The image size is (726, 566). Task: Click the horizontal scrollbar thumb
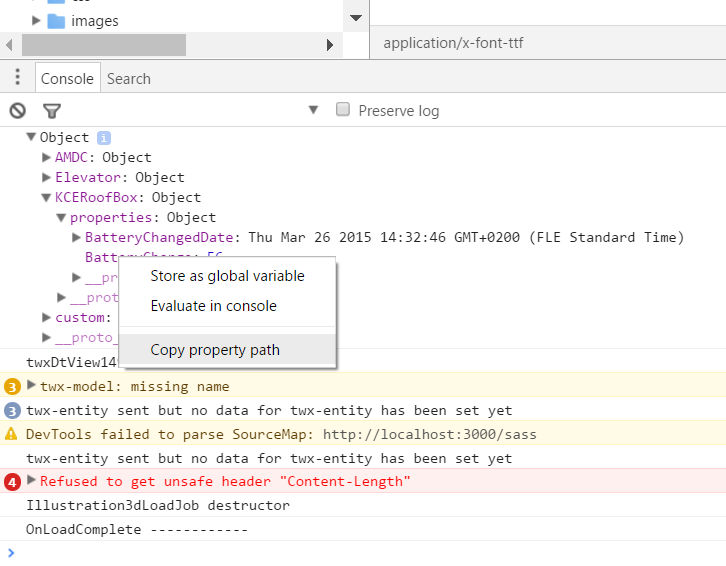click(x=104, y=45)
